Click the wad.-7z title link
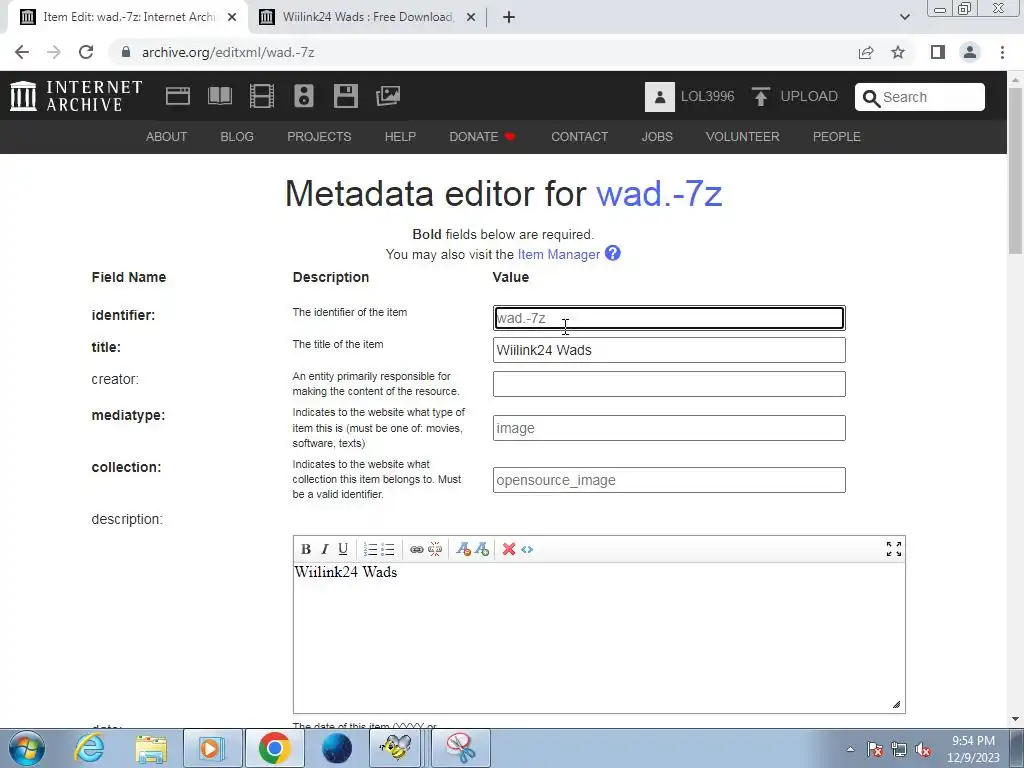The width and height of the screenshot is (1024, 768). point(659,193)
